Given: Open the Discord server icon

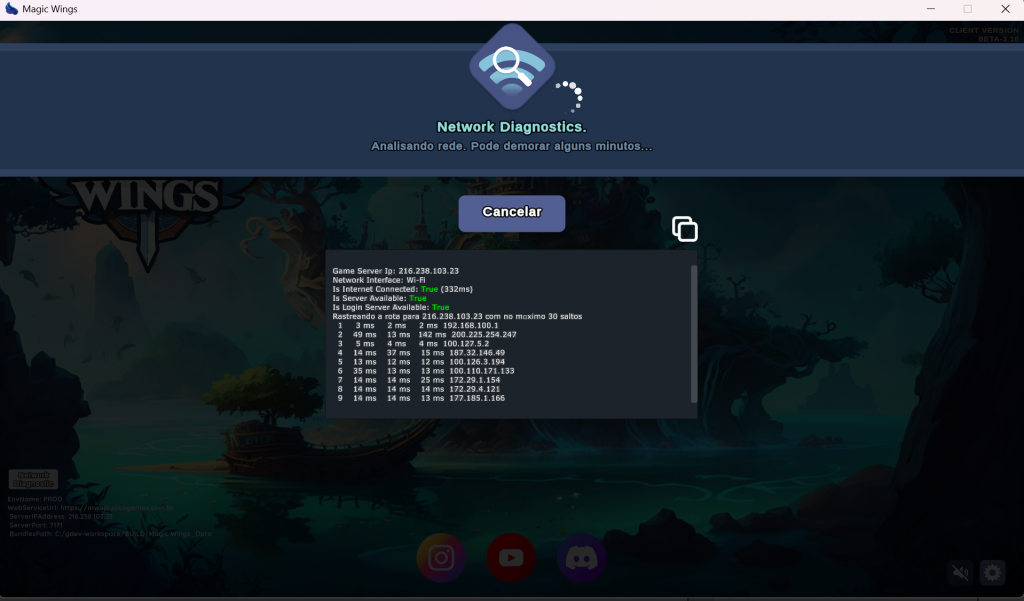Looking at the screenshot, I should (581, 558).
